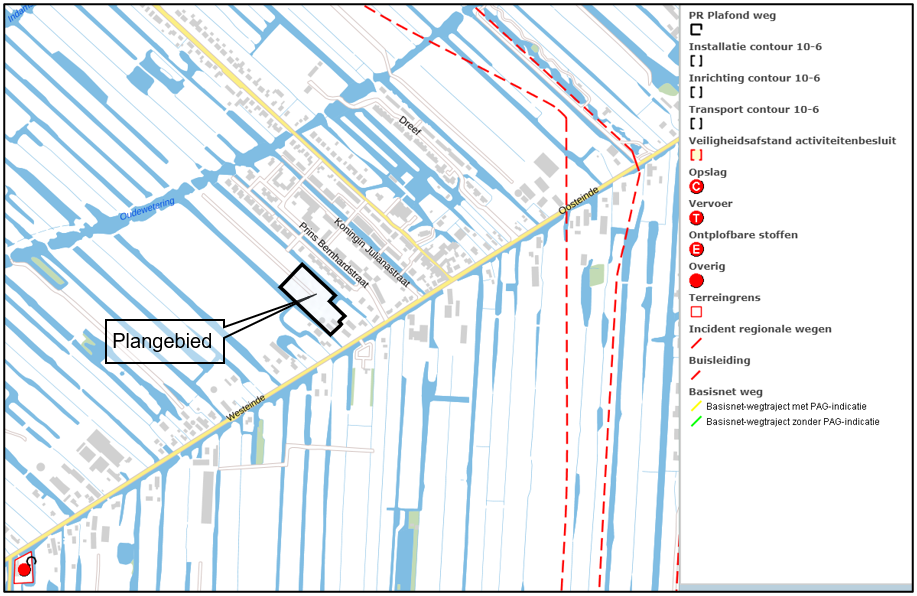Click Basisnet-wegtraject zonder PAG-indicatie text
This screenshot has height=596, width=917.
(792, 422)
